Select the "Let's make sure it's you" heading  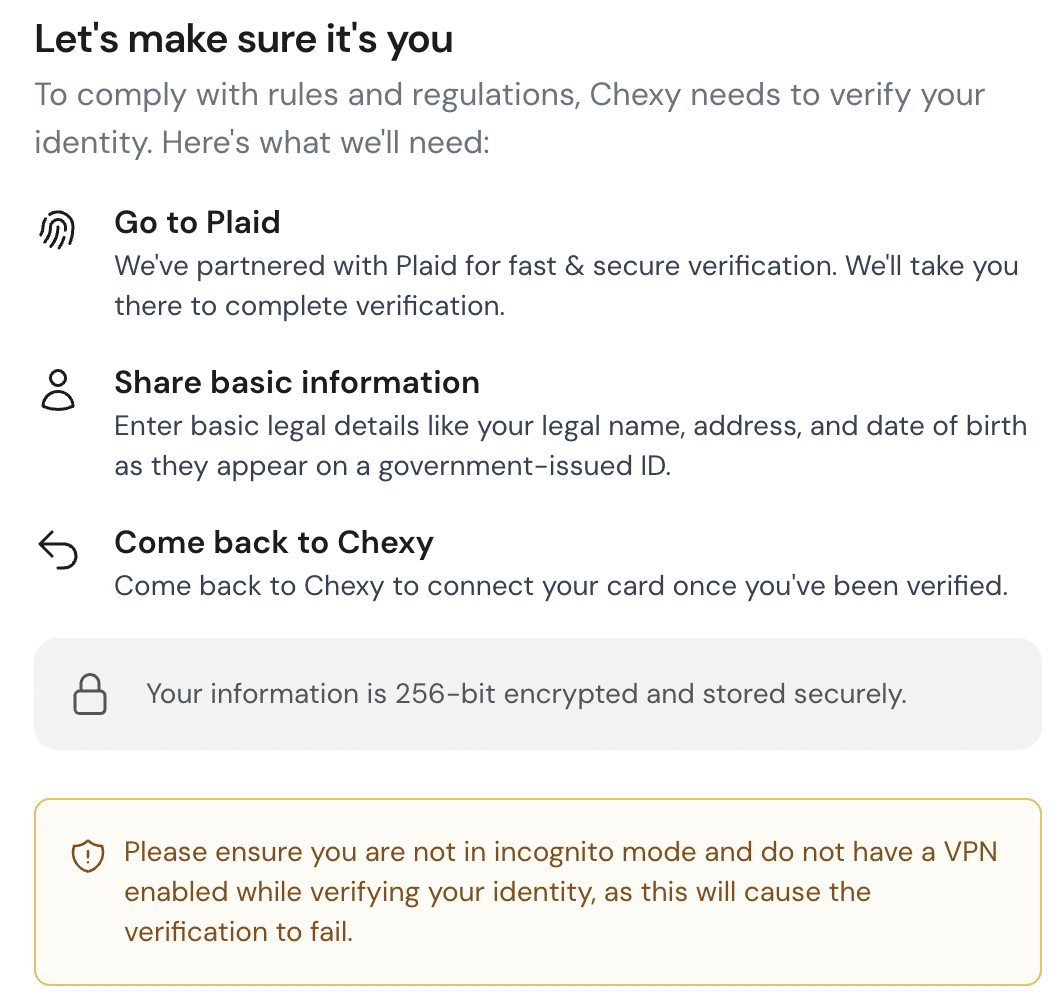coord(244,39)
